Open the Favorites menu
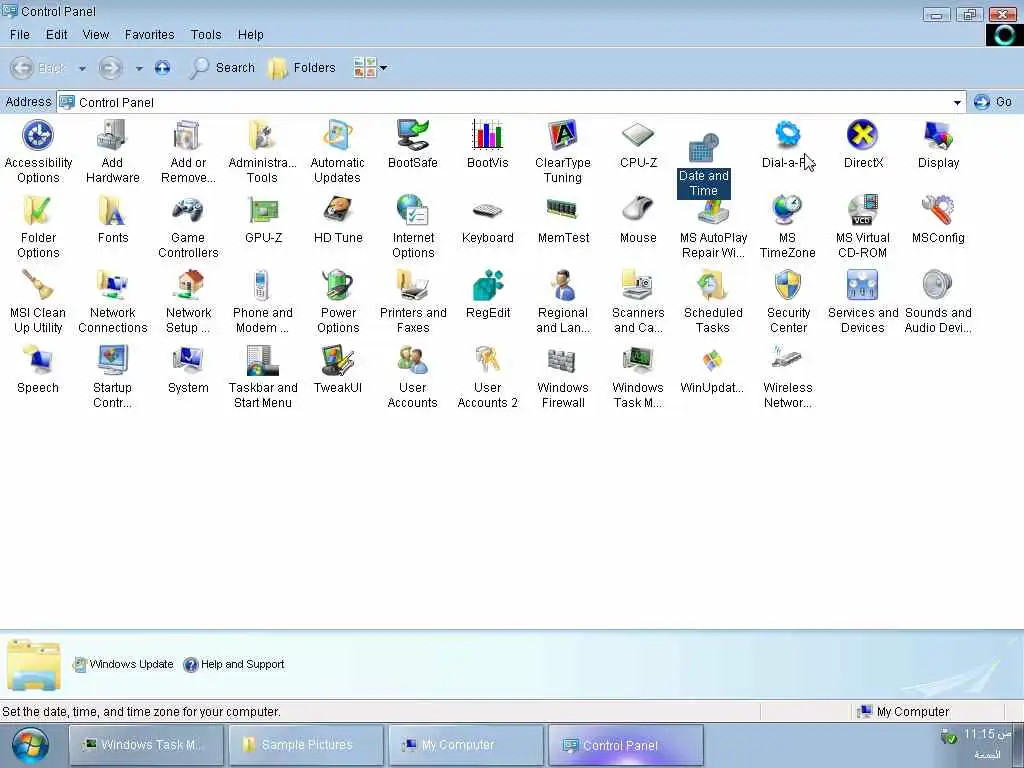 click(x=150, y=35)
